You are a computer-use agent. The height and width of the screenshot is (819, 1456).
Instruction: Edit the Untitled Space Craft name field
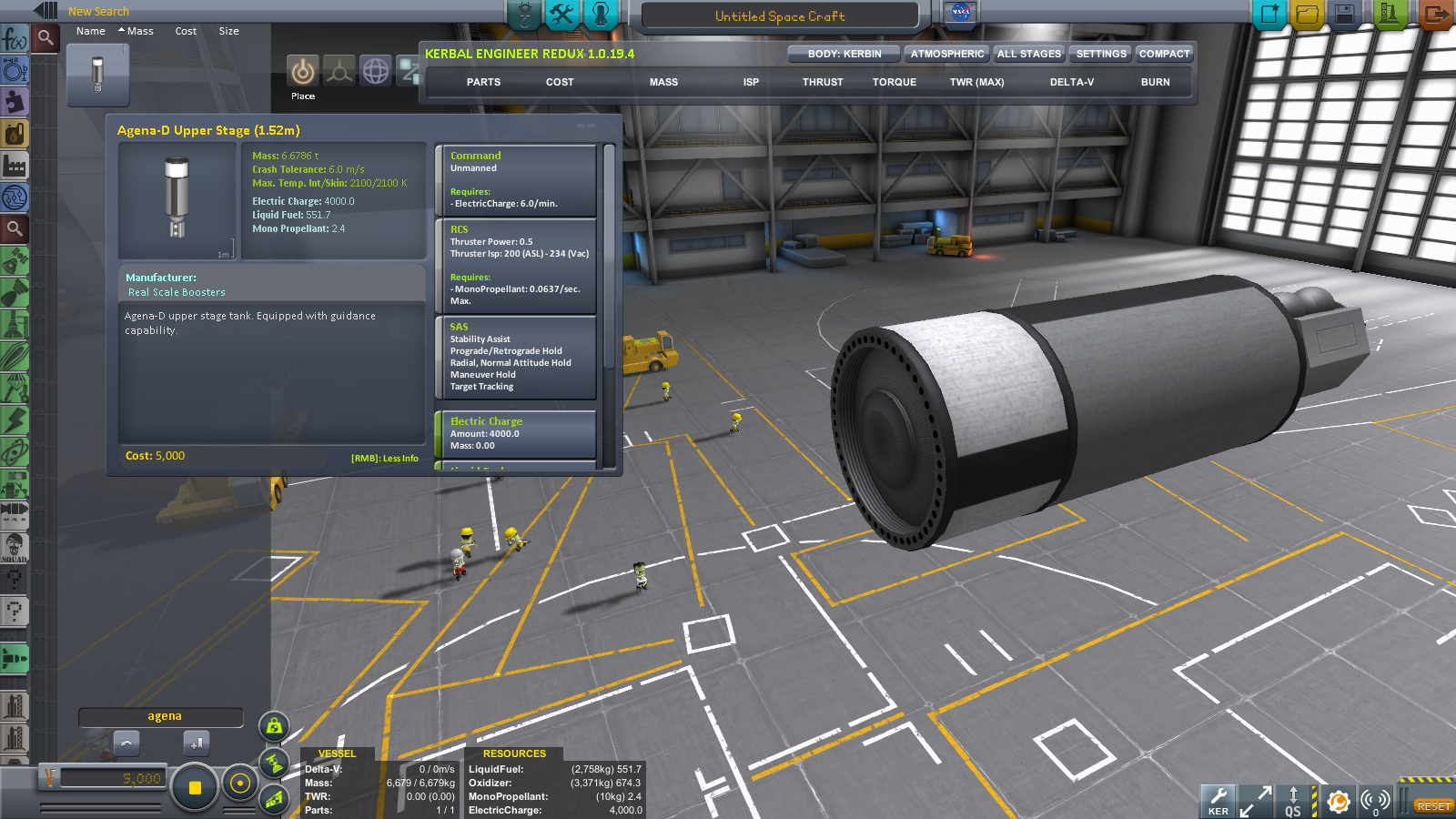(780, 15)
